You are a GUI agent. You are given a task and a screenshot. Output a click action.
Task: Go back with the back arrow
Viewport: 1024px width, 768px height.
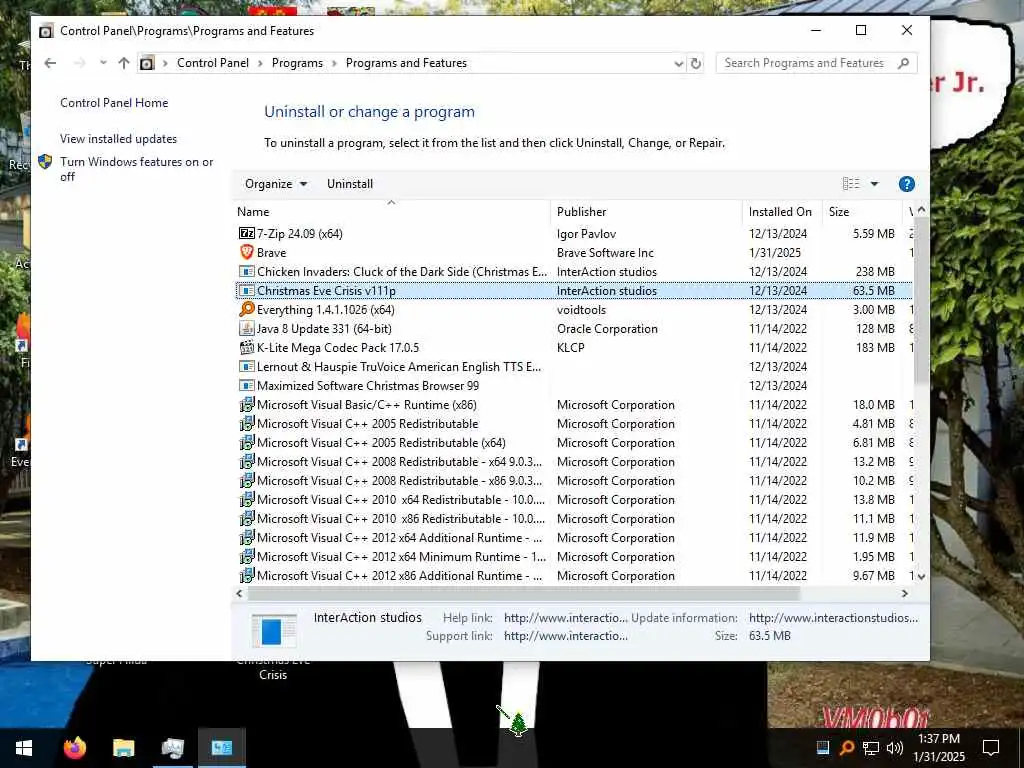[x=50, y=63]
